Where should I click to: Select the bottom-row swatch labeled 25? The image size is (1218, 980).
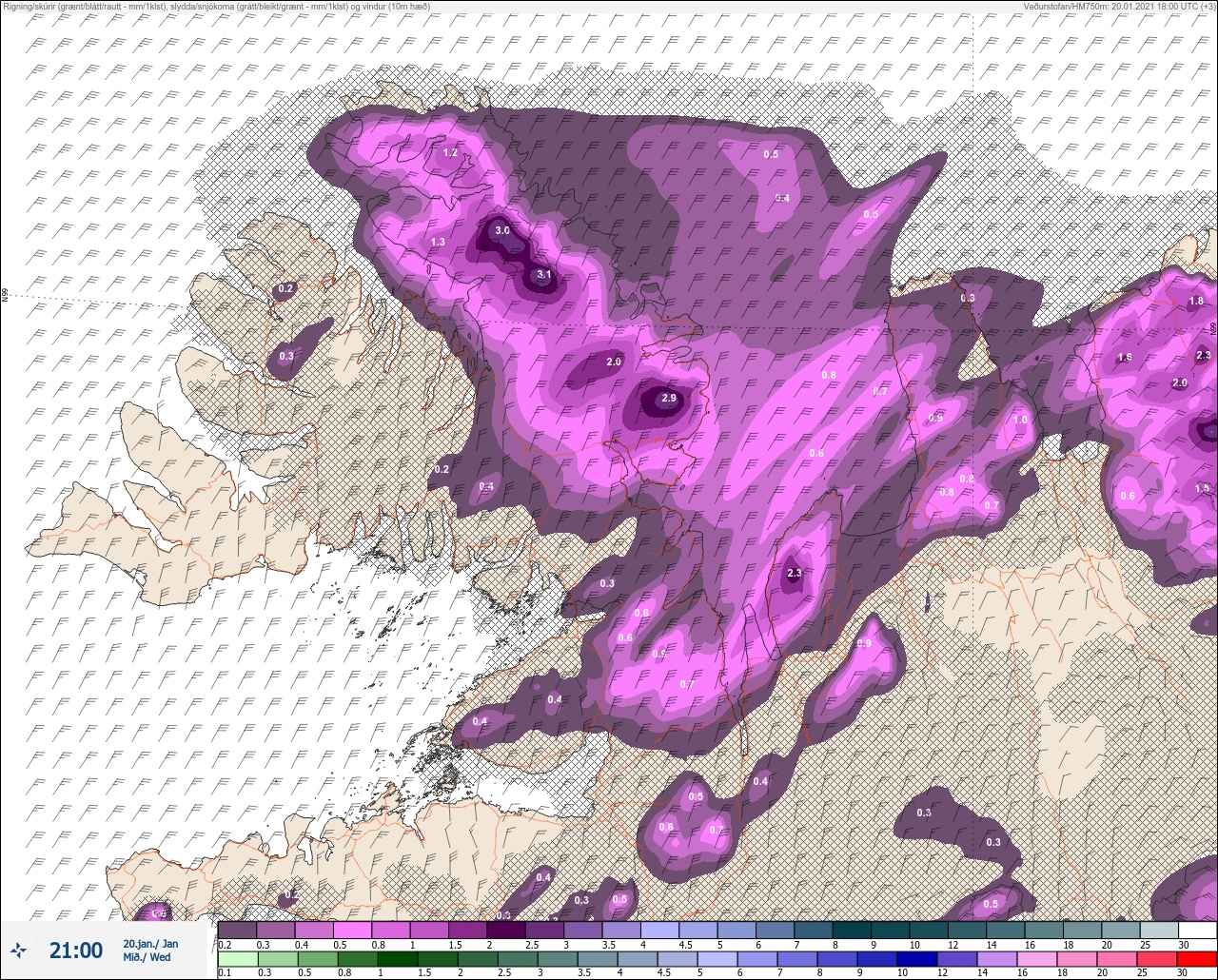pos(1157,959)
